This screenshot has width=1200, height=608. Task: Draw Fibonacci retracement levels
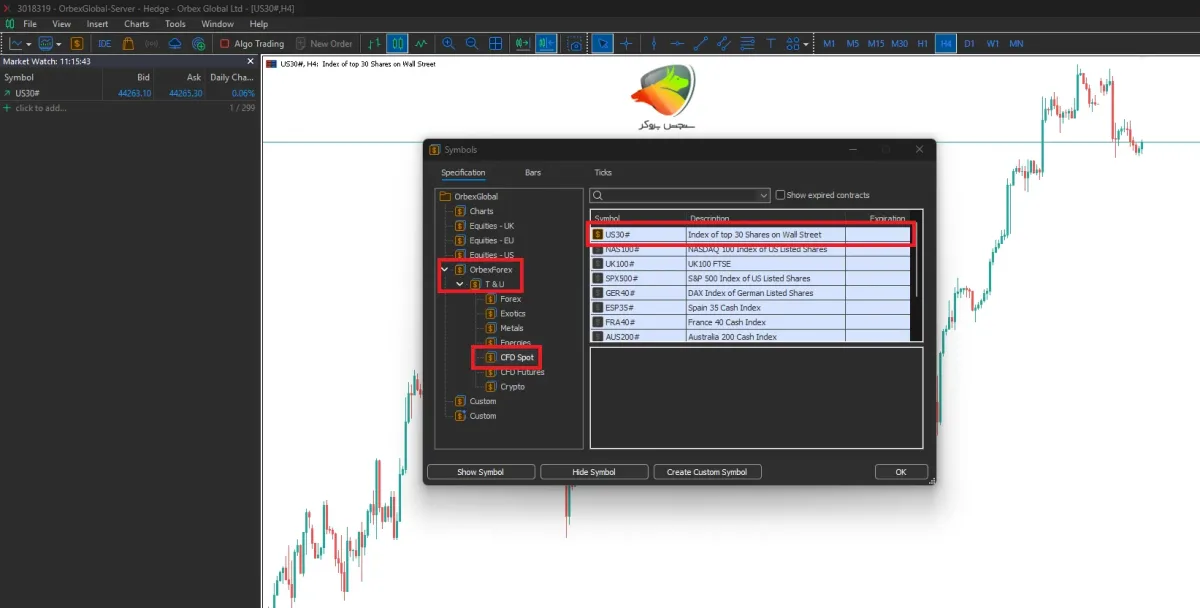coord(747,44)
